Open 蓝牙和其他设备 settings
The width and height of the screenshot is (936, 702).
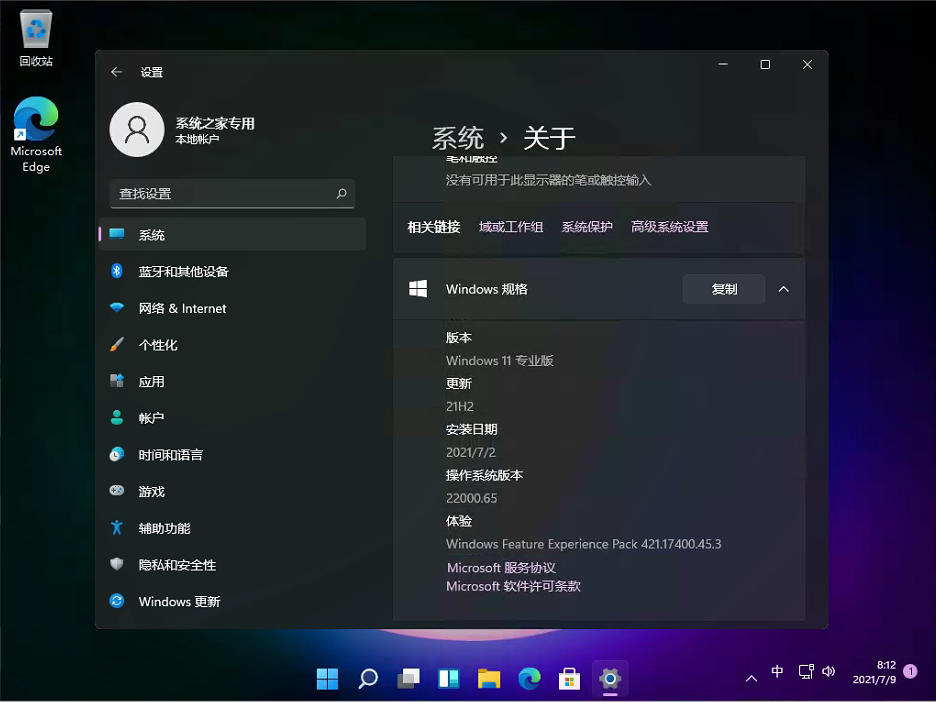[232, 272]
